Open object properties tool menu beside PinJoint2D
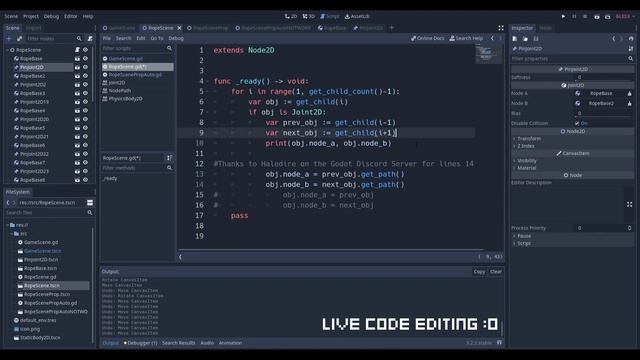The width and height of the screenshot is (640, 360). 631,49
